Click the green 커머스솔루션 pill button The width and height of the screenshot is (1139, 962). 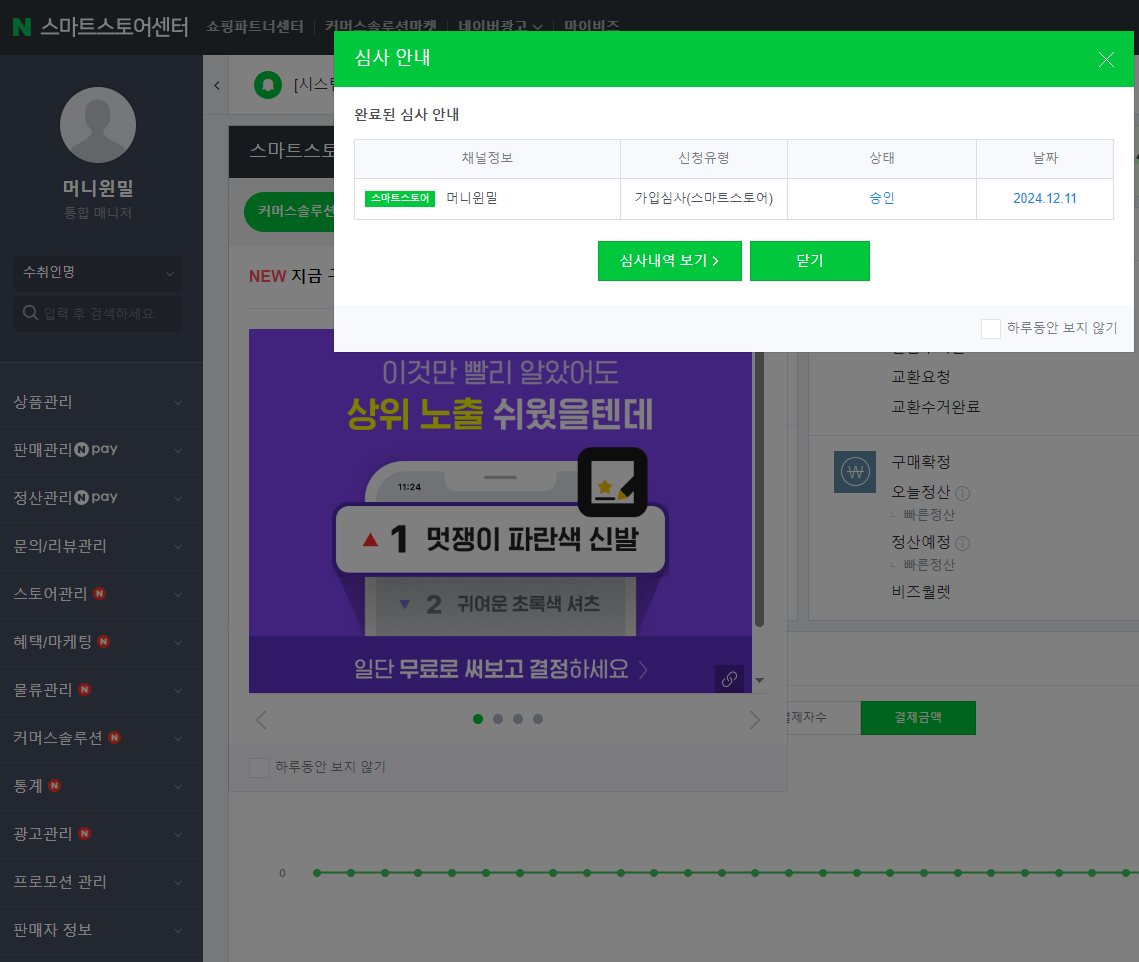[289, 211]
